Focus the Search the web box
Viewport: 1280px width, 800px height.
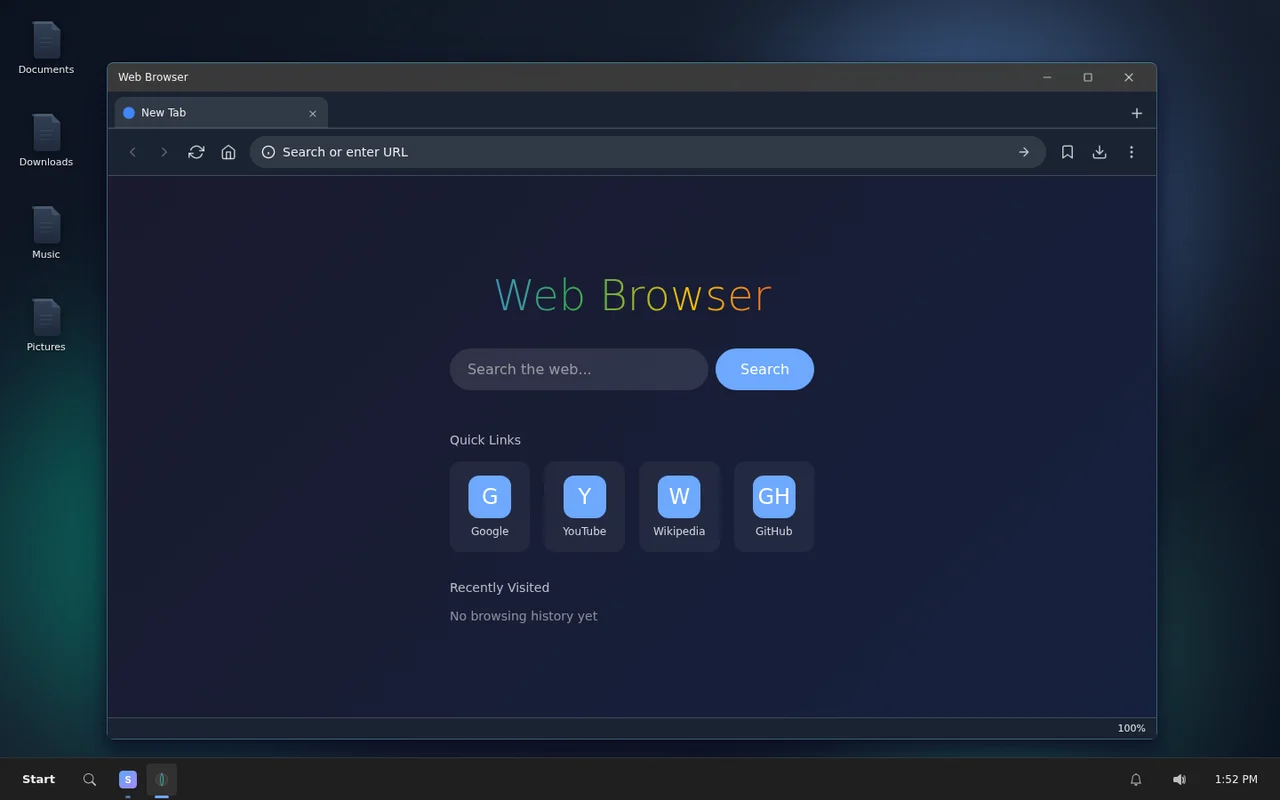(579, 369)
